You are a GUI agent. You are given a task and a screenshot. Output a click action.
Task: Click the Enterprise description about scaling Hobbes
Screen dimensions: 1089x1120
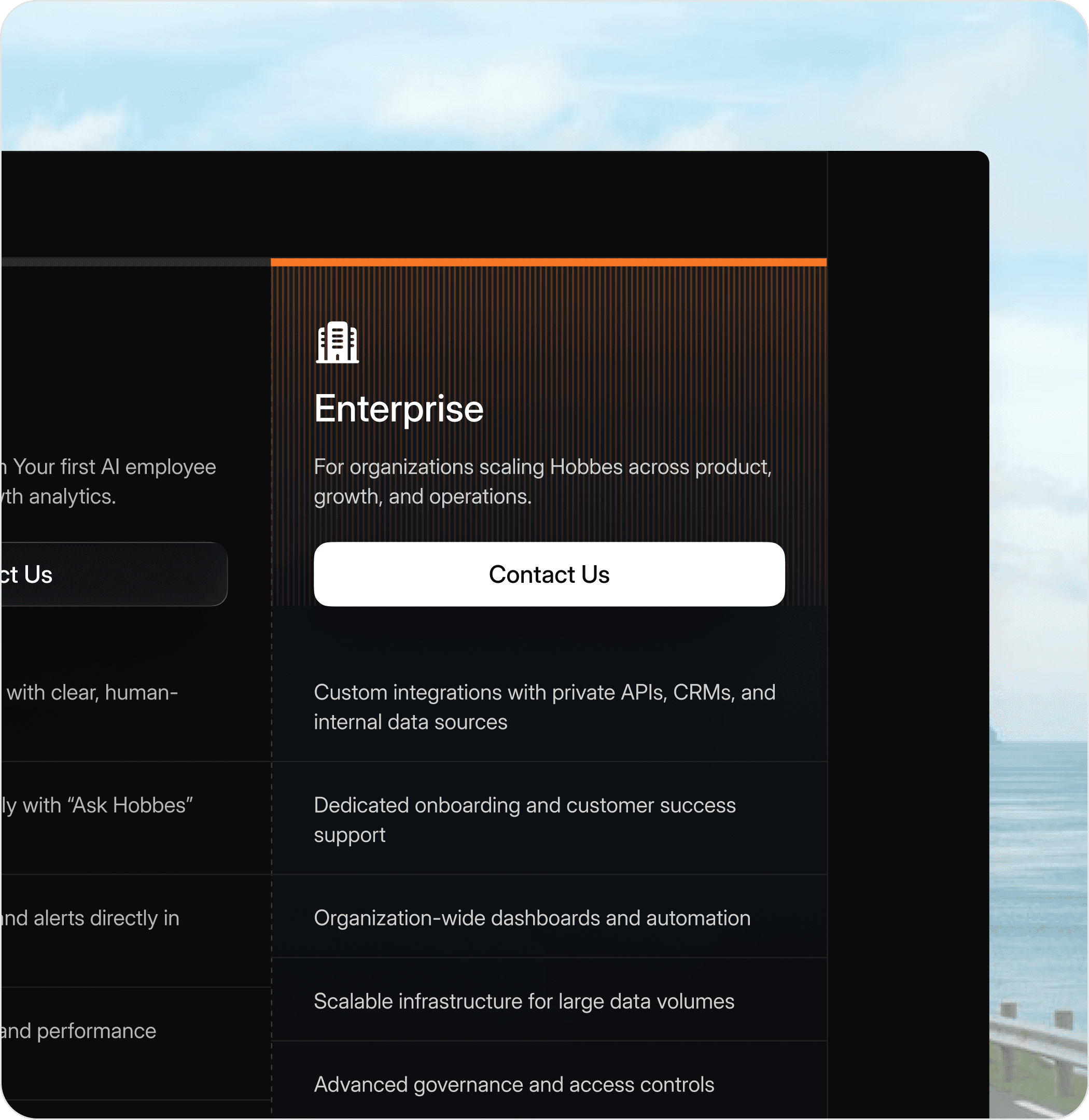(542, 481)
